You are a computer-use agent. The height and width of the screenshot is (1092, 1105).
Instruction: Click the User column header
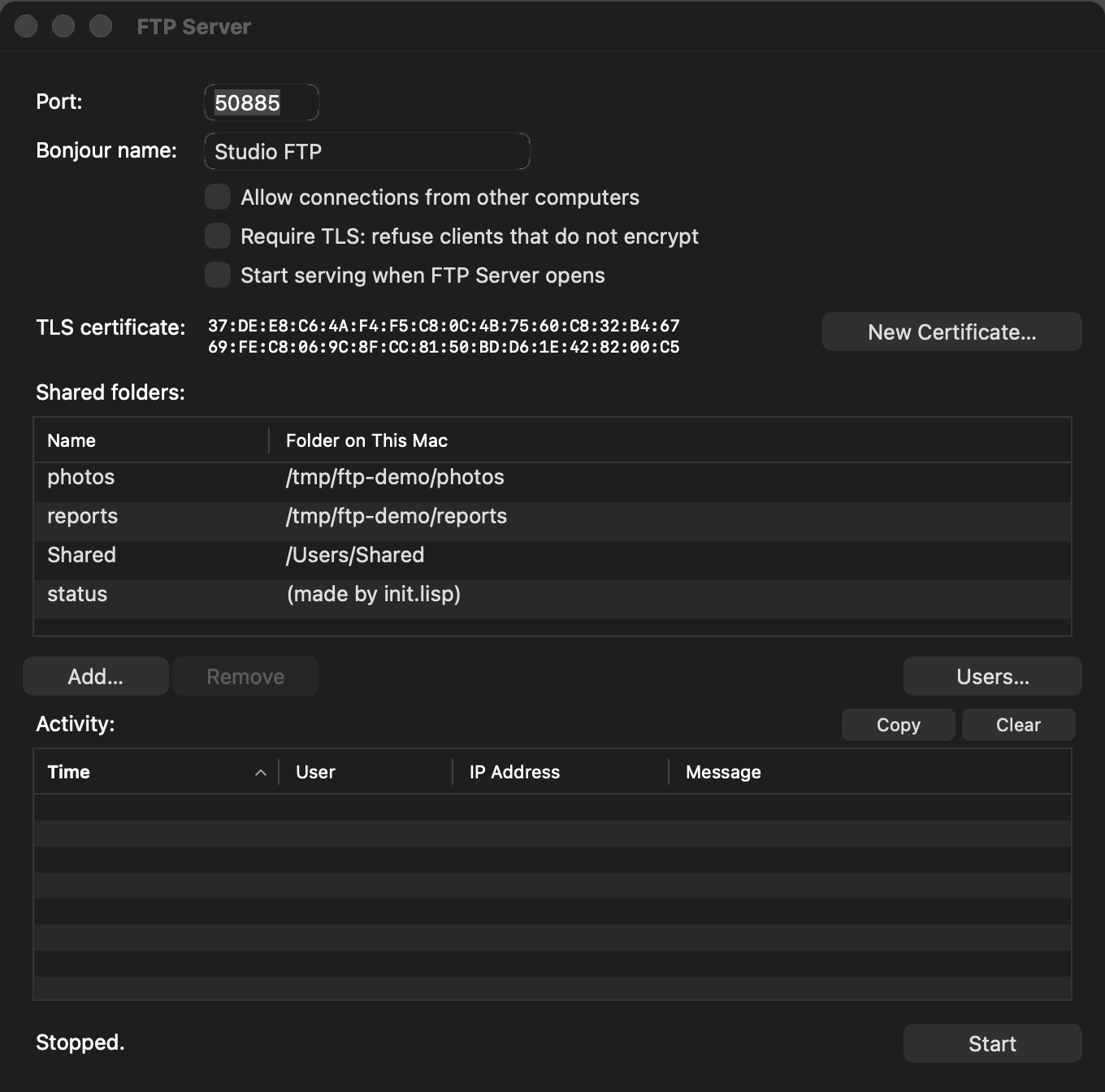click(366, 772)
